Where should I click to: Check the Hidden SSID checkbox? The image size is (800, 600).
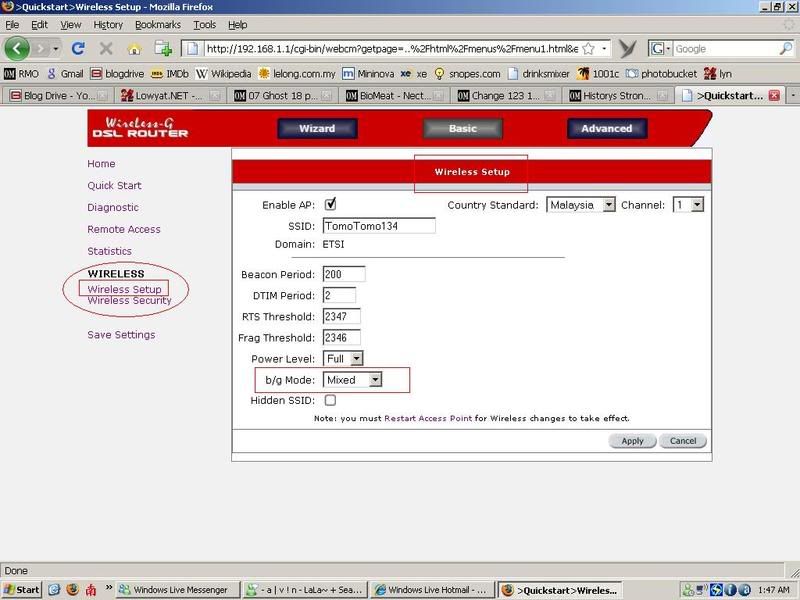[x=330, y=400]
